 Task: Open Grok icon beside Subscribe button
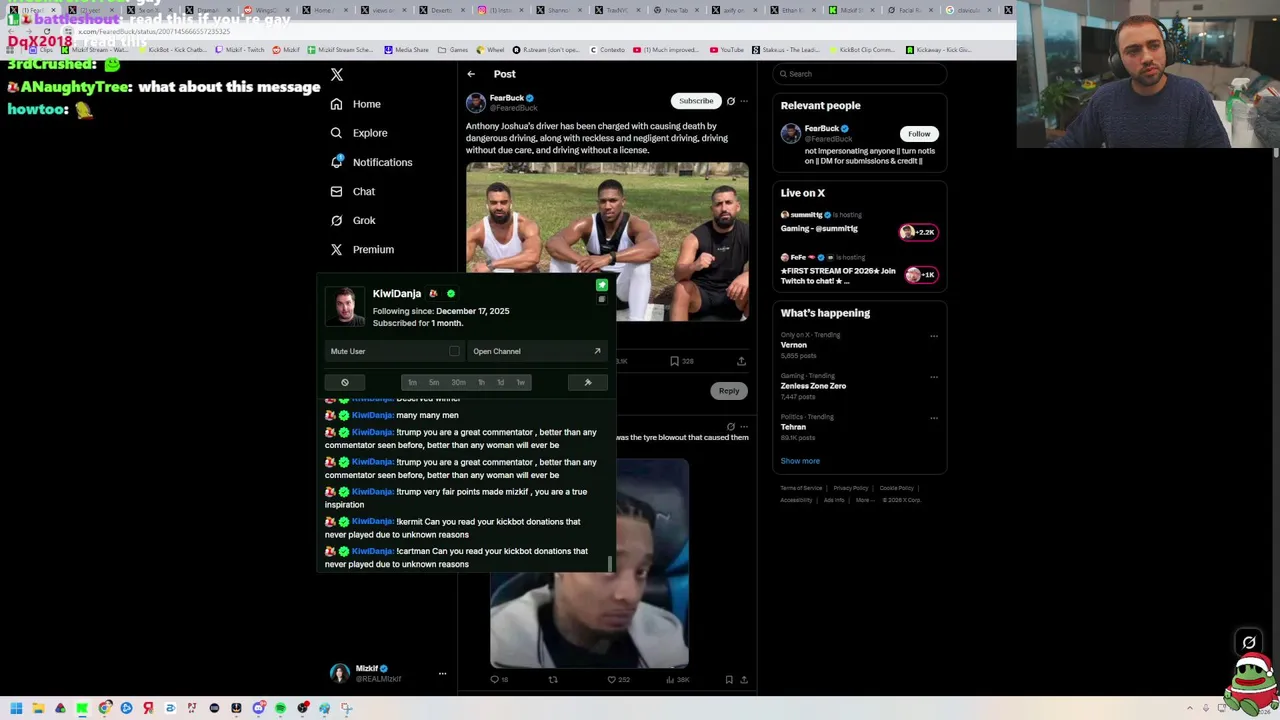point(731,101)
